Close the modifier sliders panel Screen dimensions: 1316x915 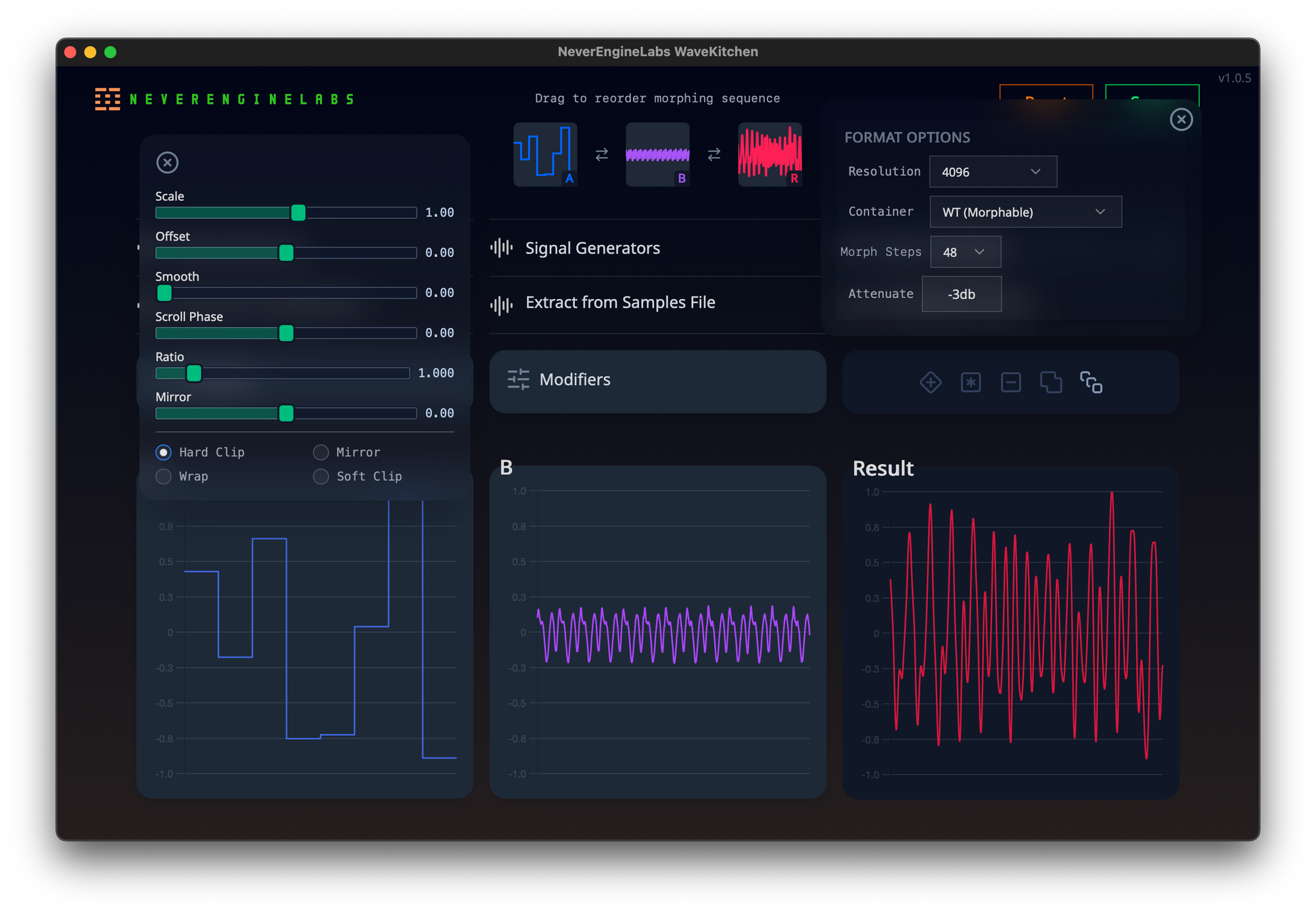(x=167, y=162)
